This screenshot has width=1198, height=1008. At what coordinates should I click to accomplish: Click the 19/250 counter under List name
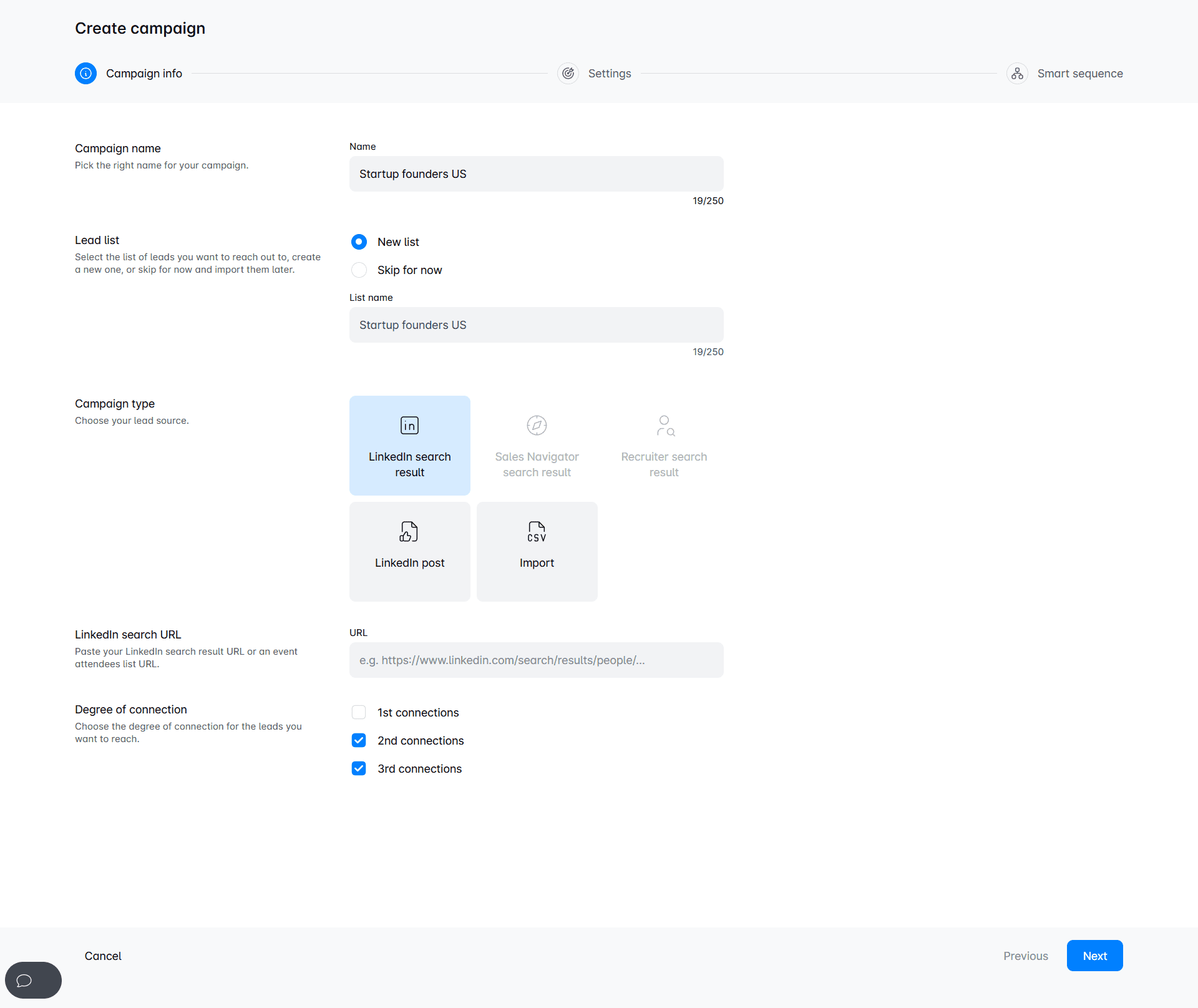pos(708,352)
